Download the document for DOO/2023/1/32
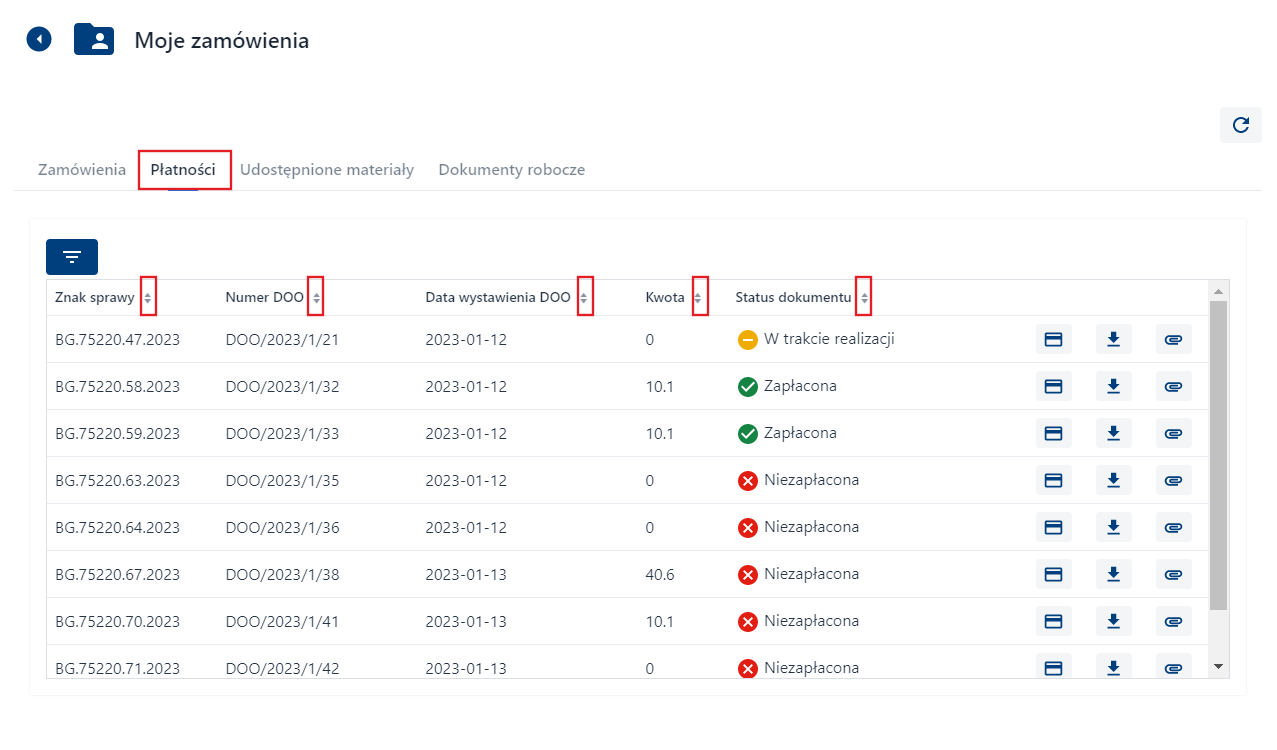Screen dimensions: 1277x750 pyautogui.click(x=1113, y=386)
